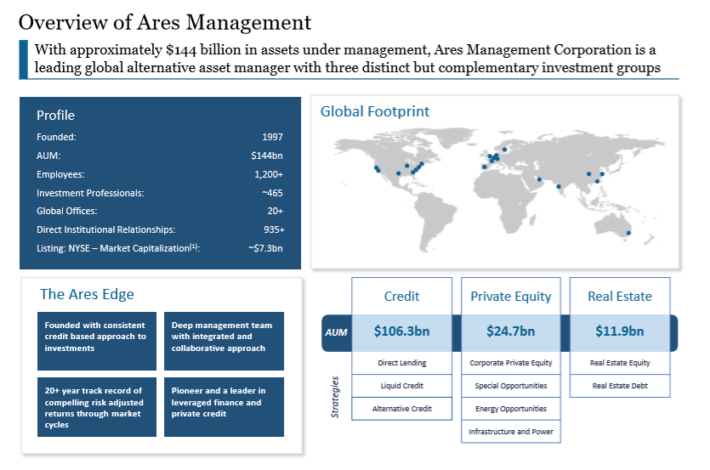Click the $106.3bn Credit AUM figure

click(x=401, y=331)
